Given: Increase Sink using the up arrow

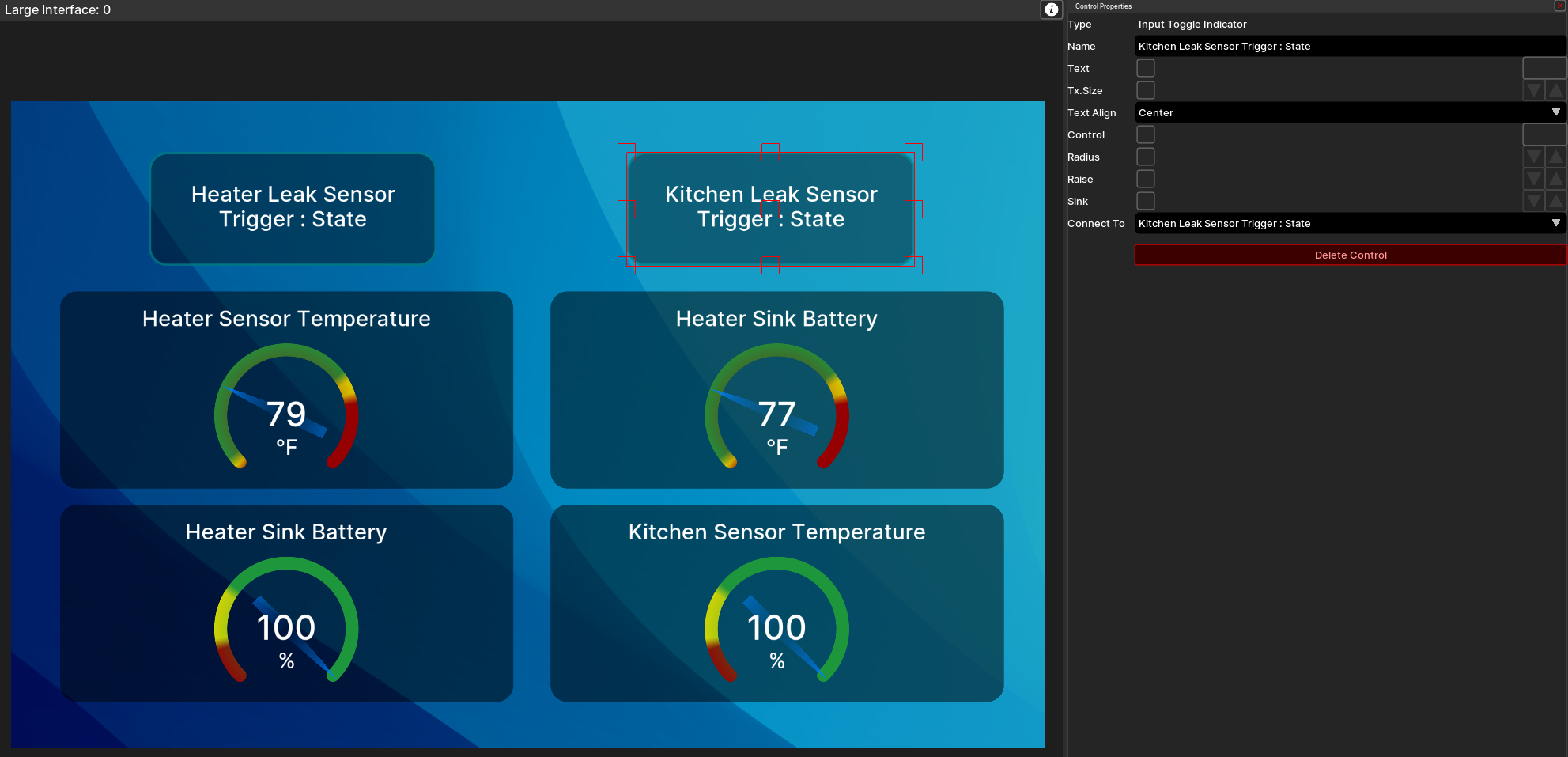Looking at the screenshot, I should (x=1555, y=201).
